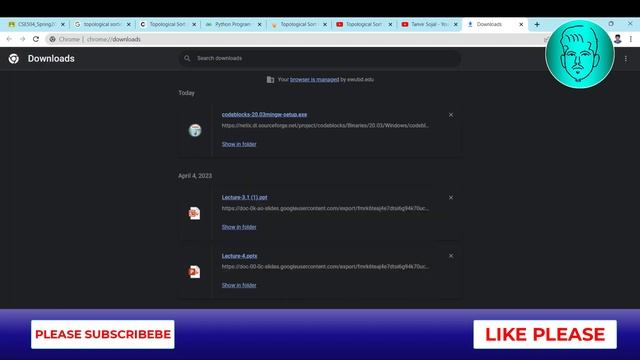Screen dimensions: 640x360
Task: Click the Lecture-4.pptx file icon
Action: 194,272
